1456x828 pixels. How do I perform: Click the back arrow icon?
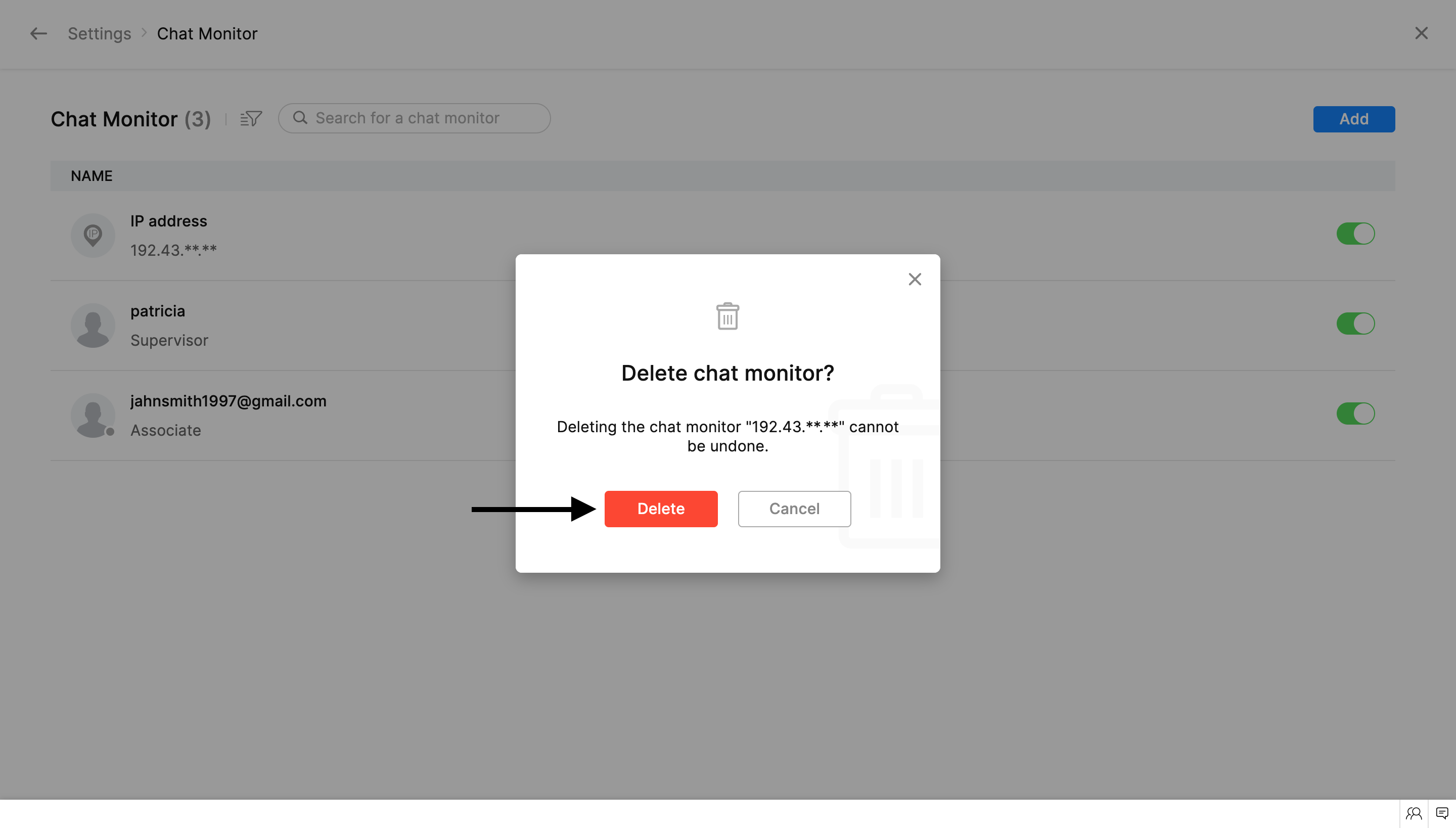pyautogui.click(x=38, y=33)
